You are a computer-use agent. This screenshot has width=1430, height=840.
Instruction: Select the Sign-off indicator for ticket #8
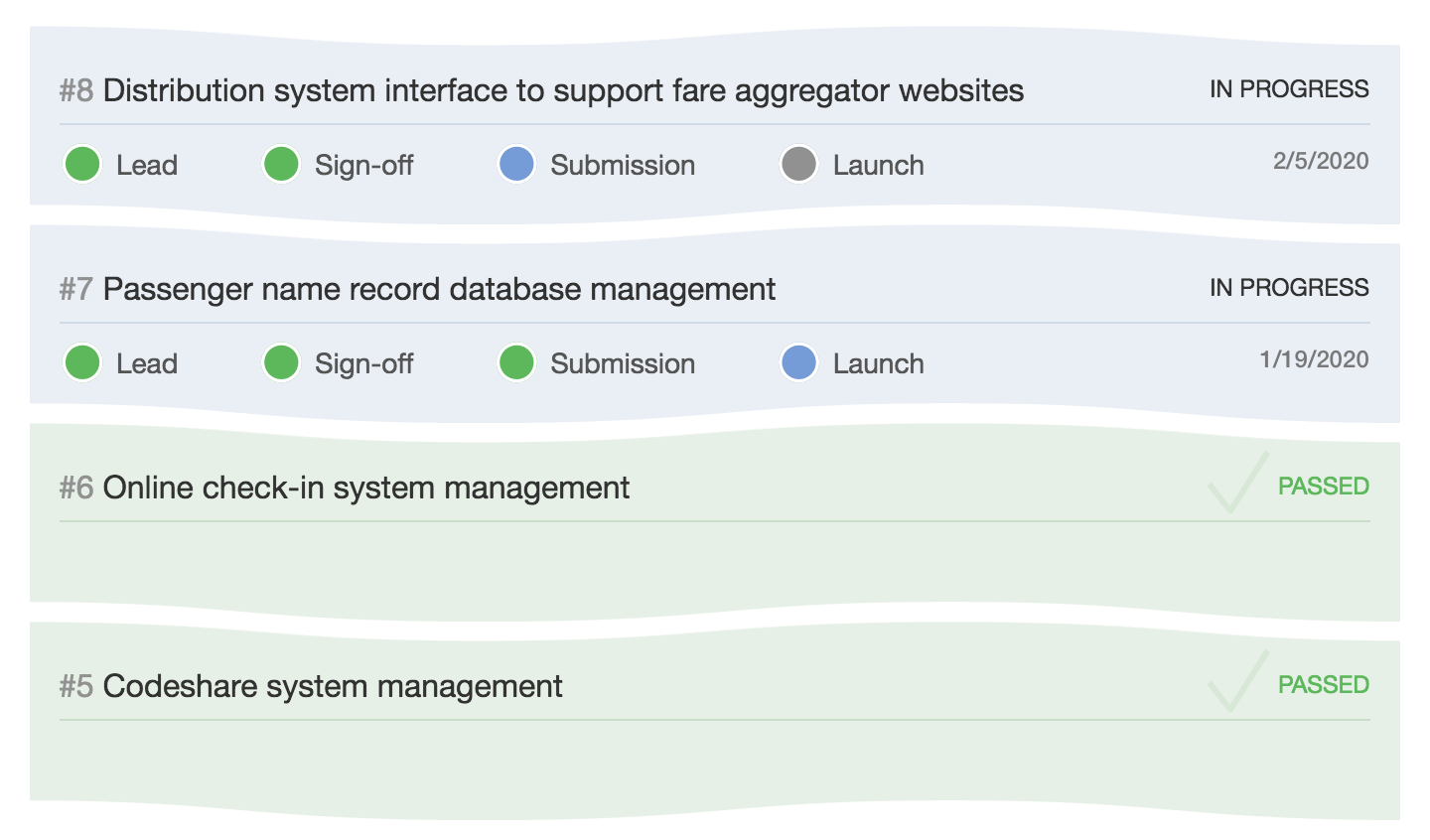pos(281,165)
